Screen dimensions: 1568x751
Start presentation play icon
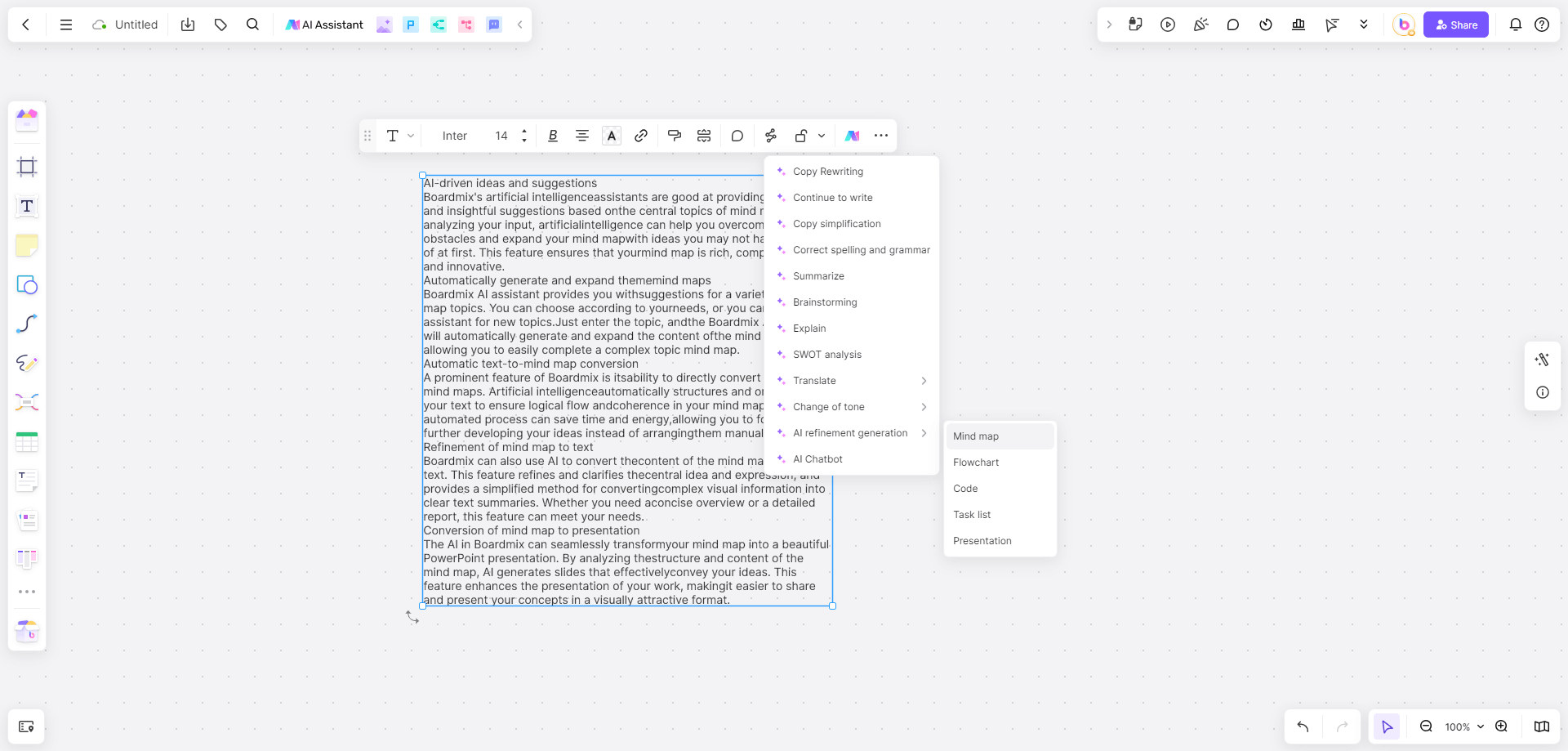(x=1168, y=25)
